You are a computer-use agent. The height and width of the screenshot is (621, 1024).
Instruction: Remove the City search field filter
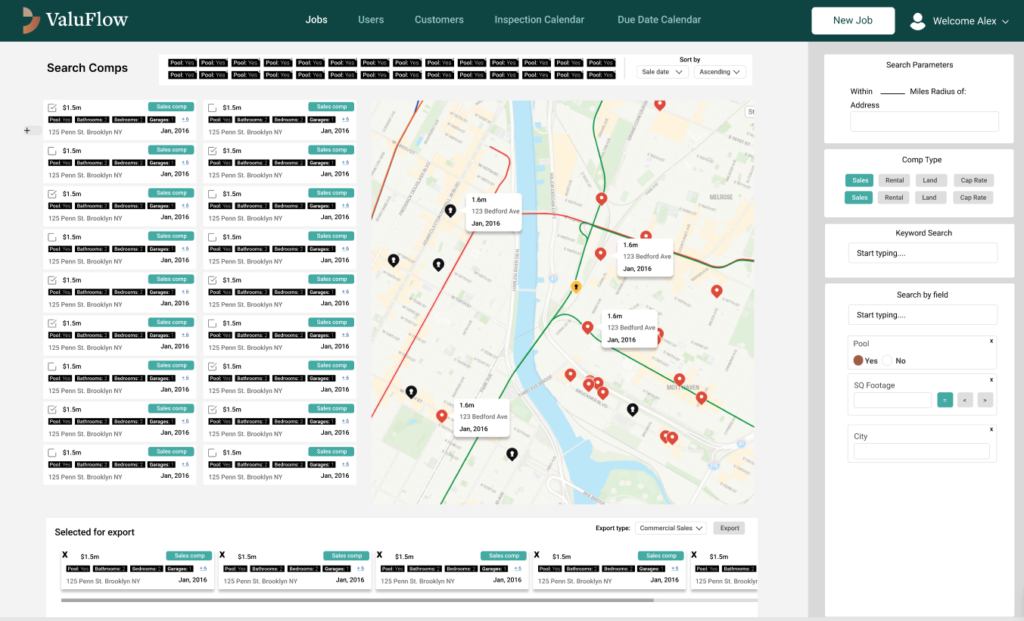tap(991, 430)
